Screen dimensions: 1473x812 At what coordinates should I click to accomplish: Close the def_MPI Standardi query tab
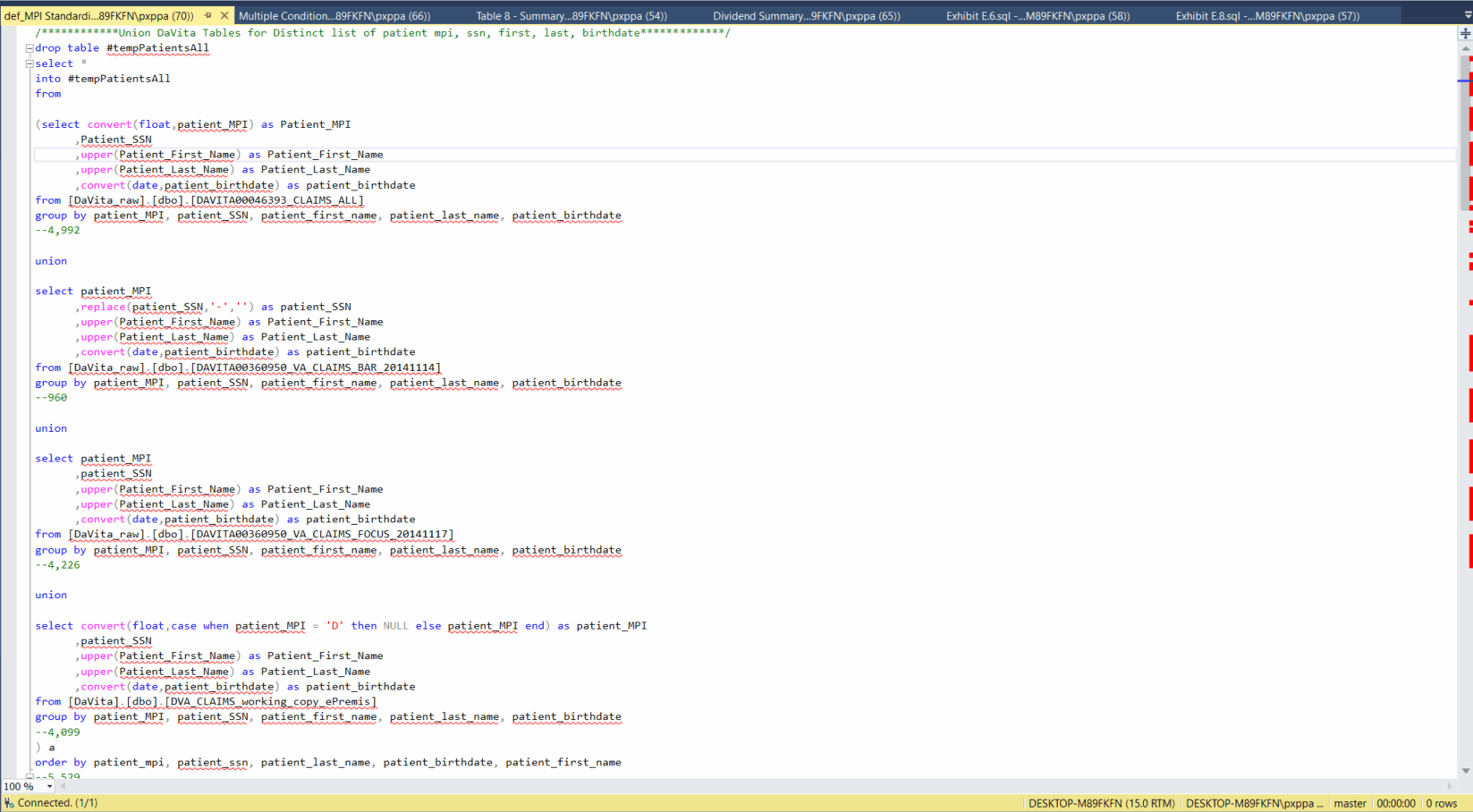click(x=224, y=15)
